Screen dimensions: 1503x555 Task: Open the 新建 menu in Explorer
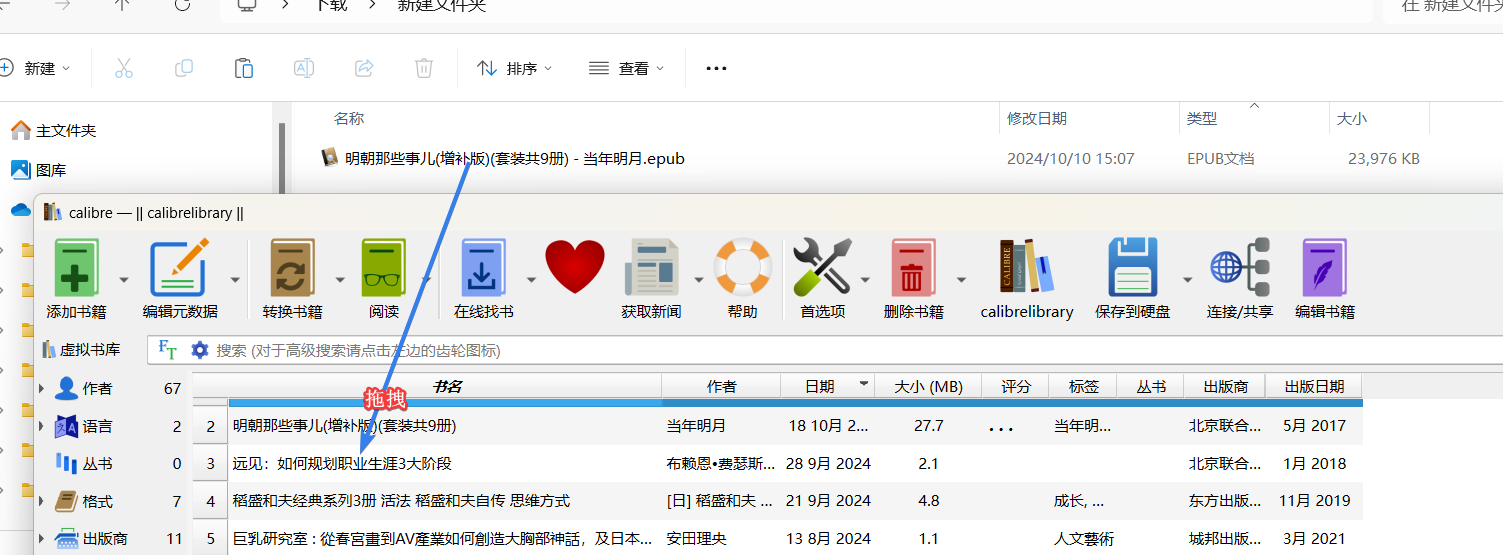36,68
